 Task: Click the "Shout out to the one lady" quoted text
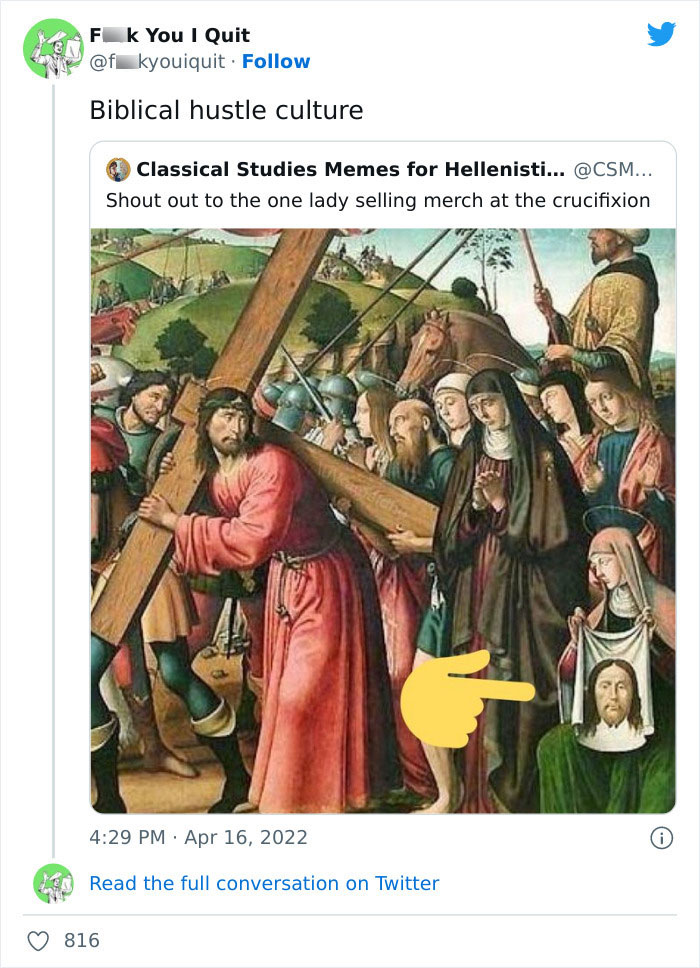pos(378,200)
